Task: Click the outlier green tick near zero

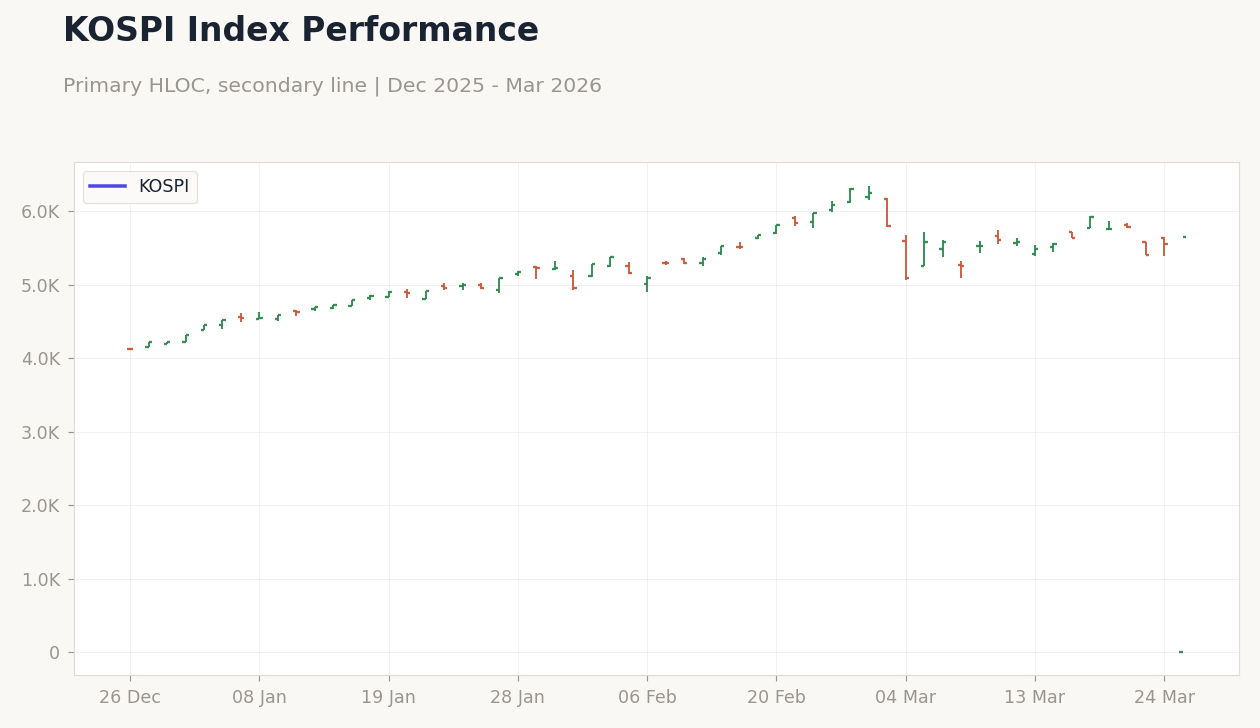Action: click(1181, 652)
